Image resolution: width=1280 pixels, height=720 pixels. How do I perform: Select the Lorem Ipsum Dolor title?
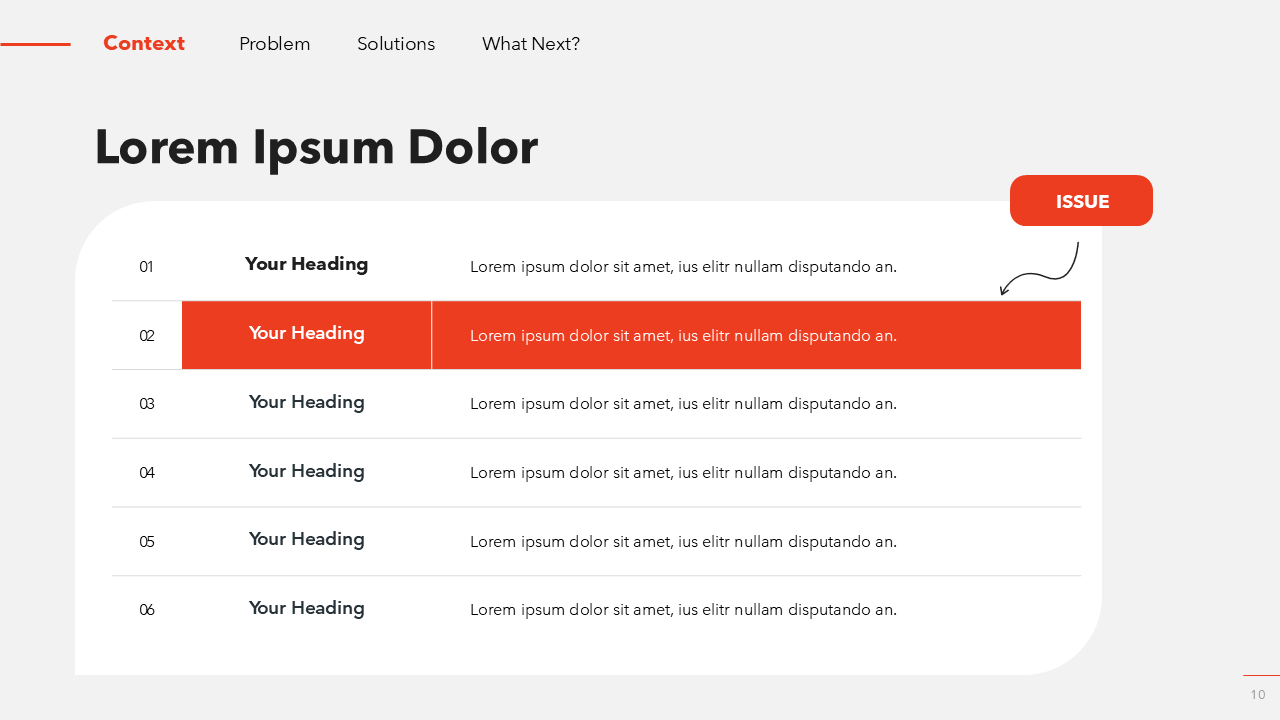tap(316, 148)
